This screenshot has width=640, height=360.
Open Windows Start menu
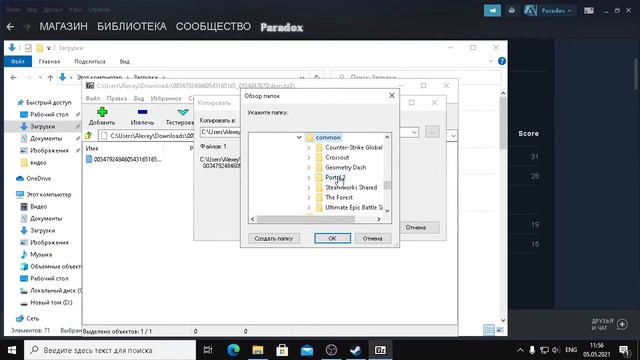(12, 350)
